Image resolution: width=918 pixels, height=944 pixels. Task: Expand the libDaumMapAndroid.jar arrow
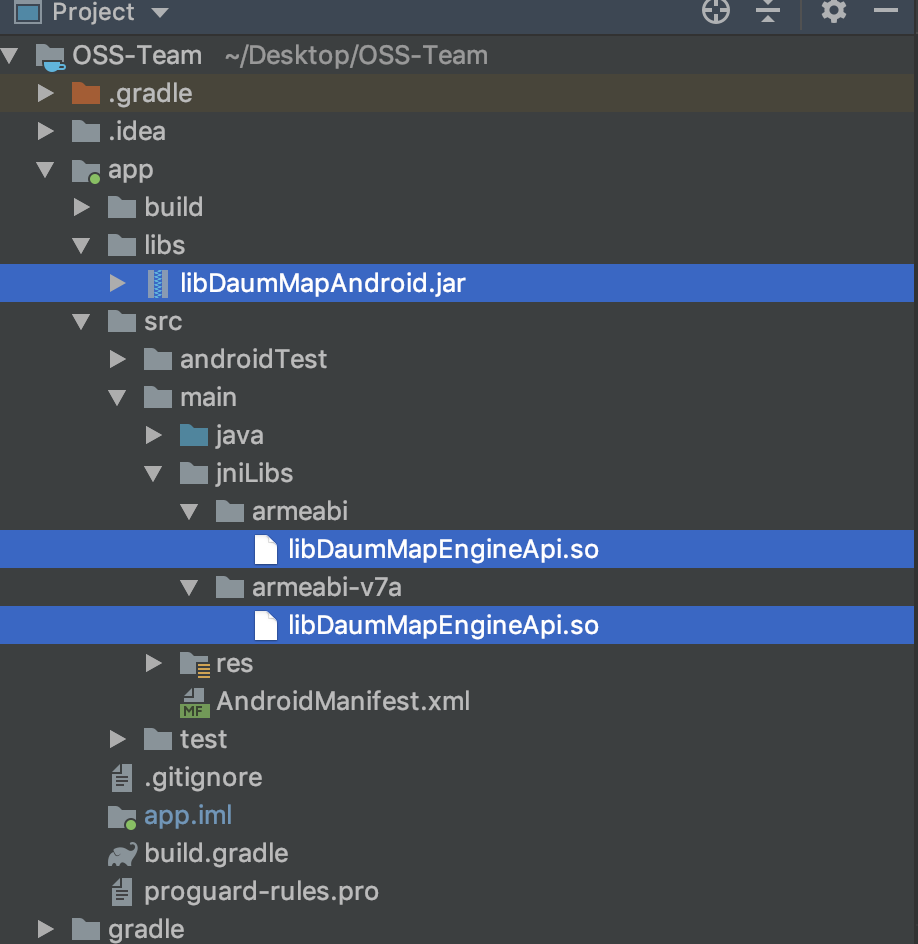click(x=117, y=283)
